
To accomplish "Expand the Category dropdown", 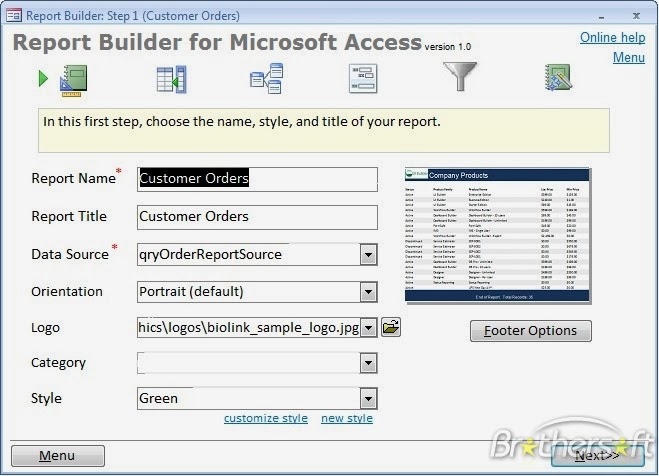I will [x=368, y=363].
